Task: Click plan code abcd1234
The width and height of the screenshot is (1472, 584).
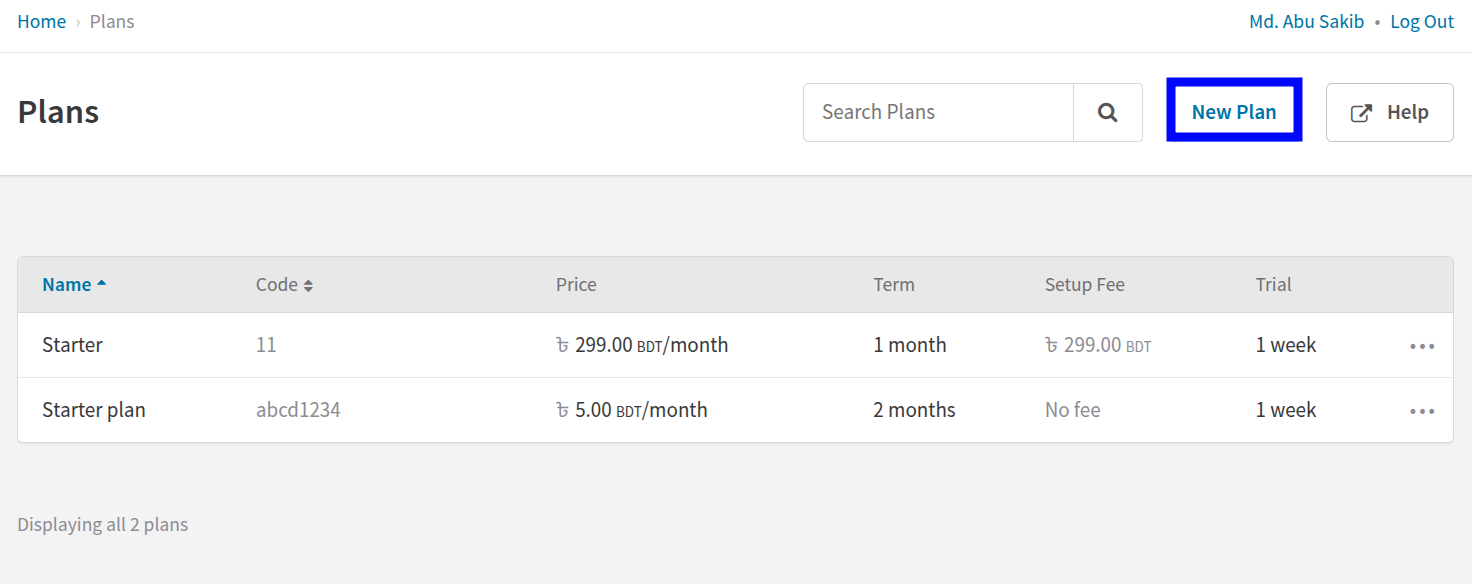Action: [x=298, y=410]
